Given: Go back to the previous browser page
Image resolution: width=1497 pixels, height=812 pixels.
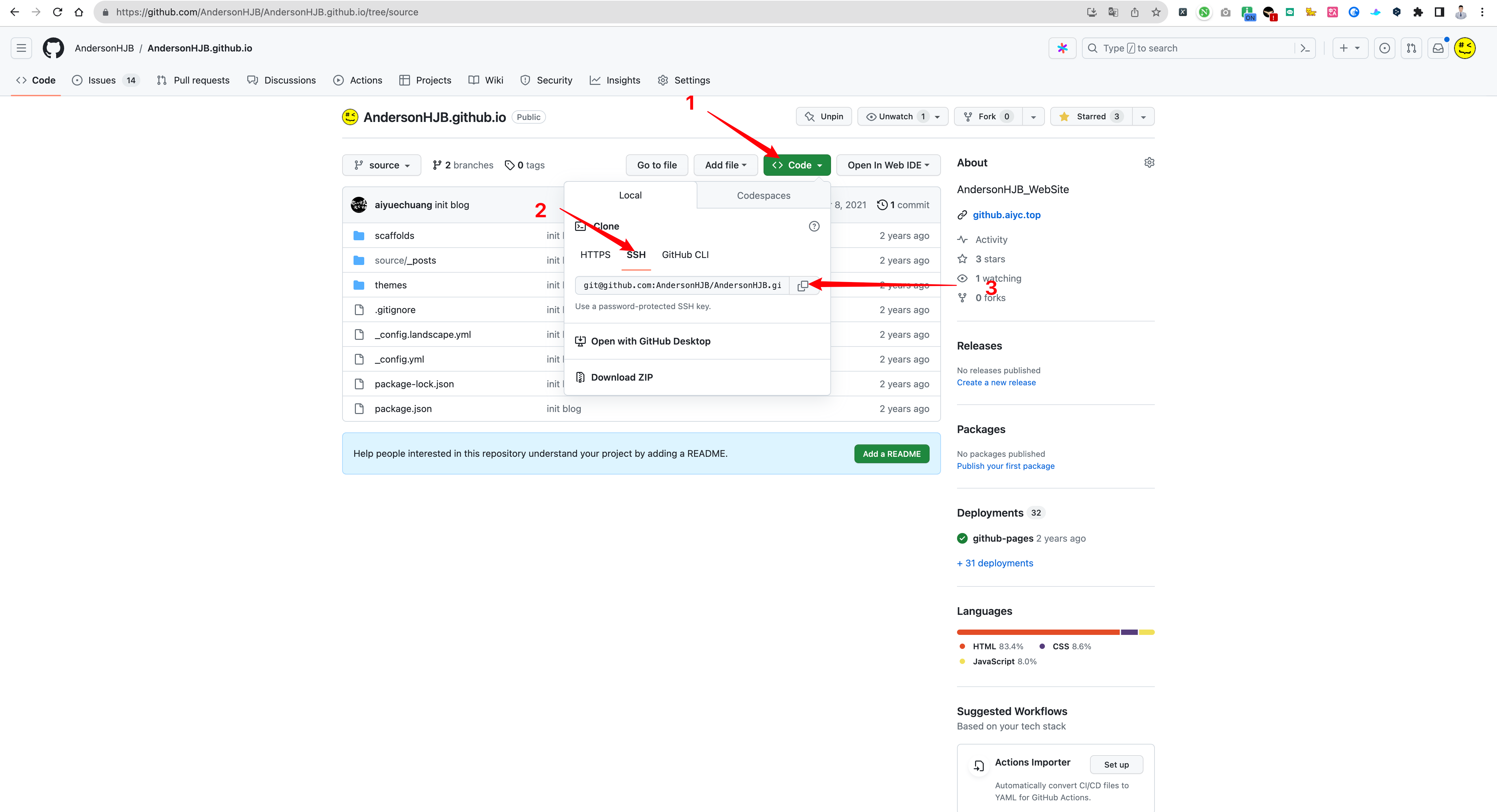Looking at the screenshot, I should pyautogui.click(x=15, y=12).
